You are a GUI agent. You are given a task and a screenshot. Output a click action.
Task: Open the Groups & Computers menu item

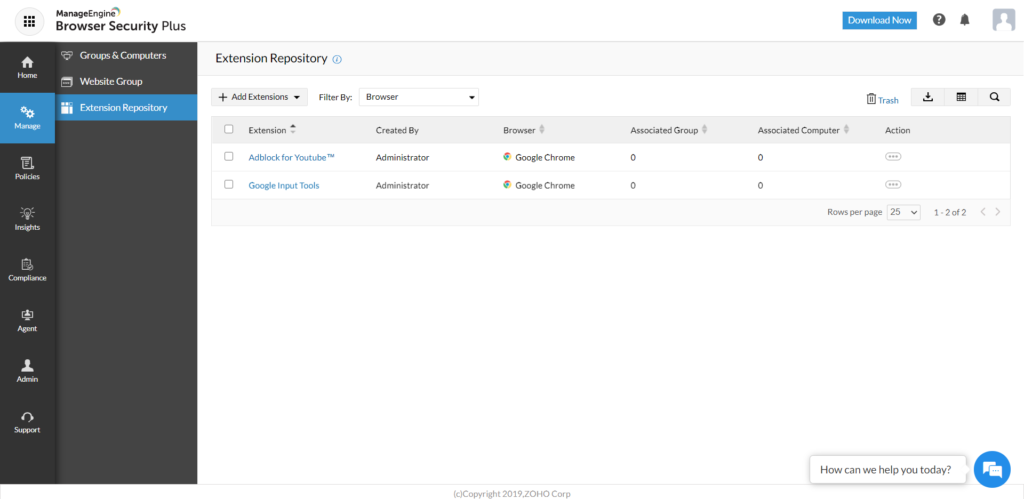(x=122, y=55)
